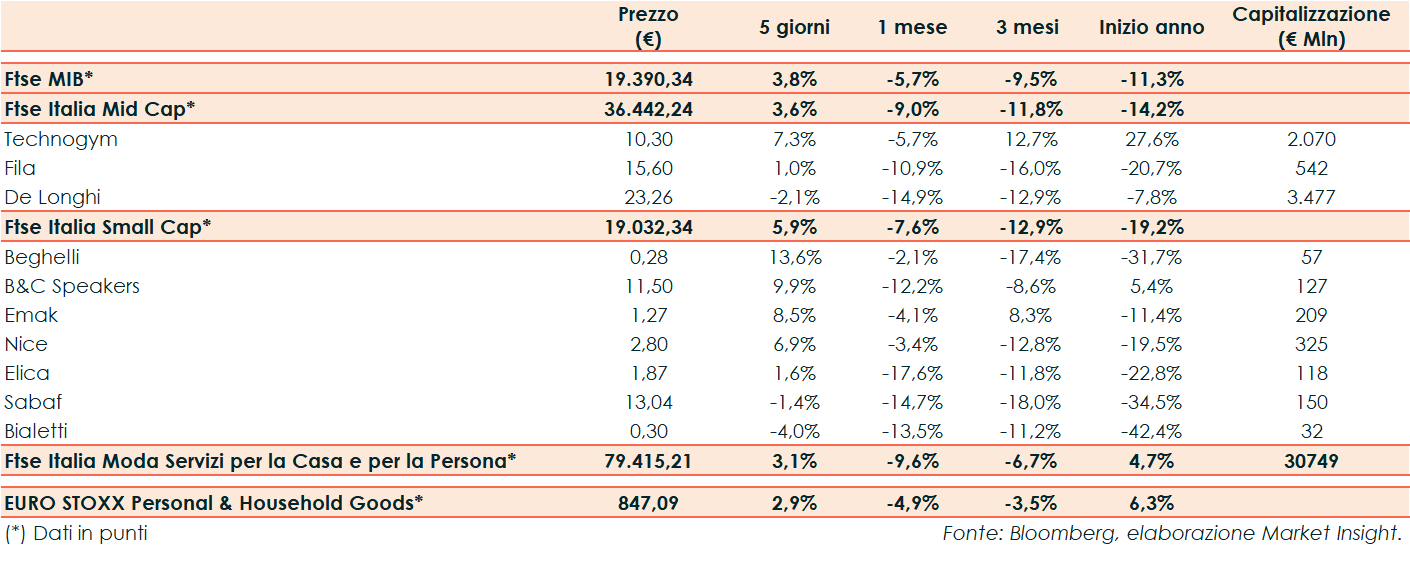1410x576 pixels.
Task: Click the capitalization value 30749
Action: [x=1310, y=461]
